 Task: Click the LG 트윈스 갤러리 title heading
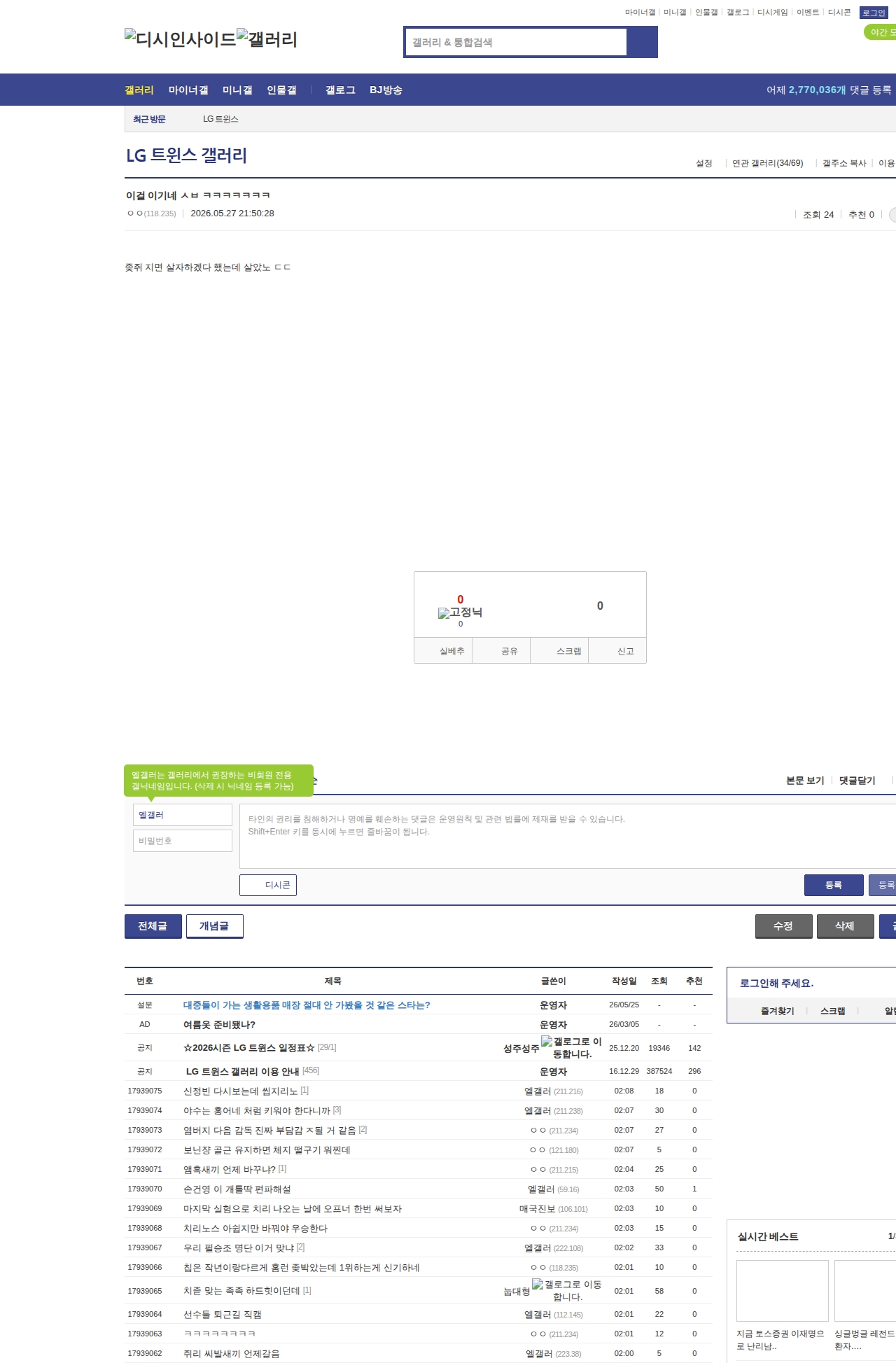[186, 155]
